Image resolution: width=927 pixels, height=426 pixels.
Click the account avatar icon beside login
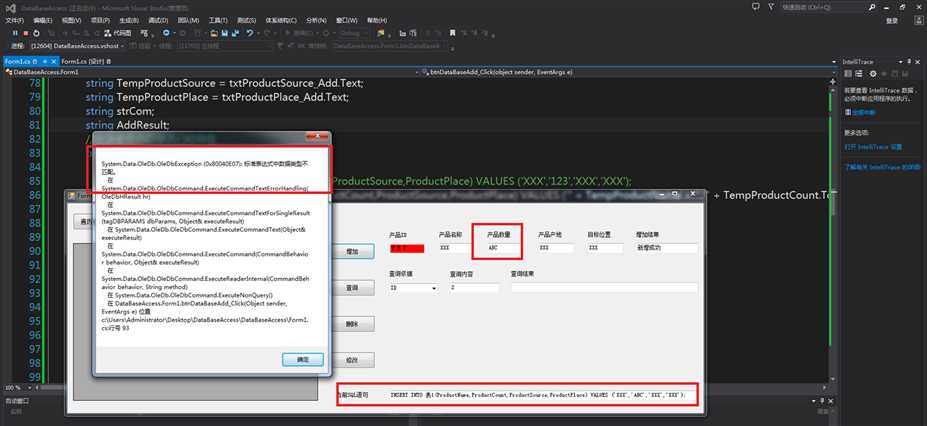pyautogui.click(x=919, y=20)
